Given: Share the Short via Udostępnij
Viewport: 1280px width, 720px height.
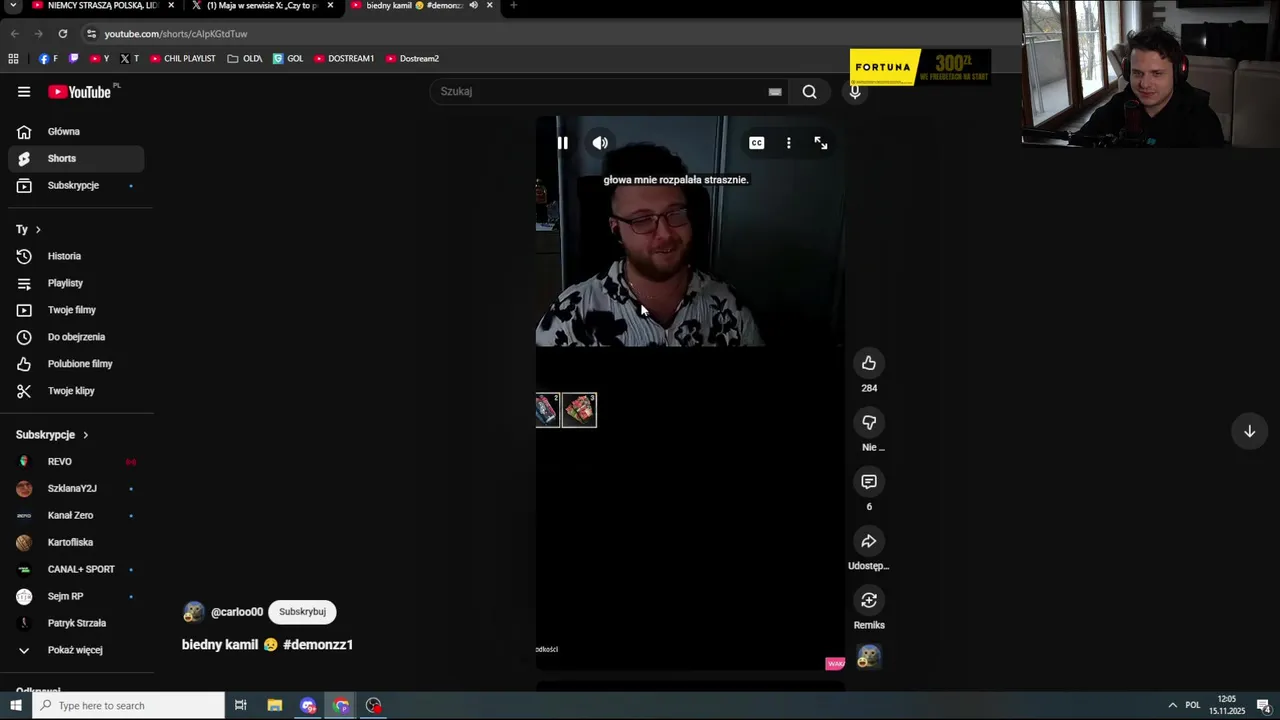Looking at the screenshot, I should coord(869,541).
